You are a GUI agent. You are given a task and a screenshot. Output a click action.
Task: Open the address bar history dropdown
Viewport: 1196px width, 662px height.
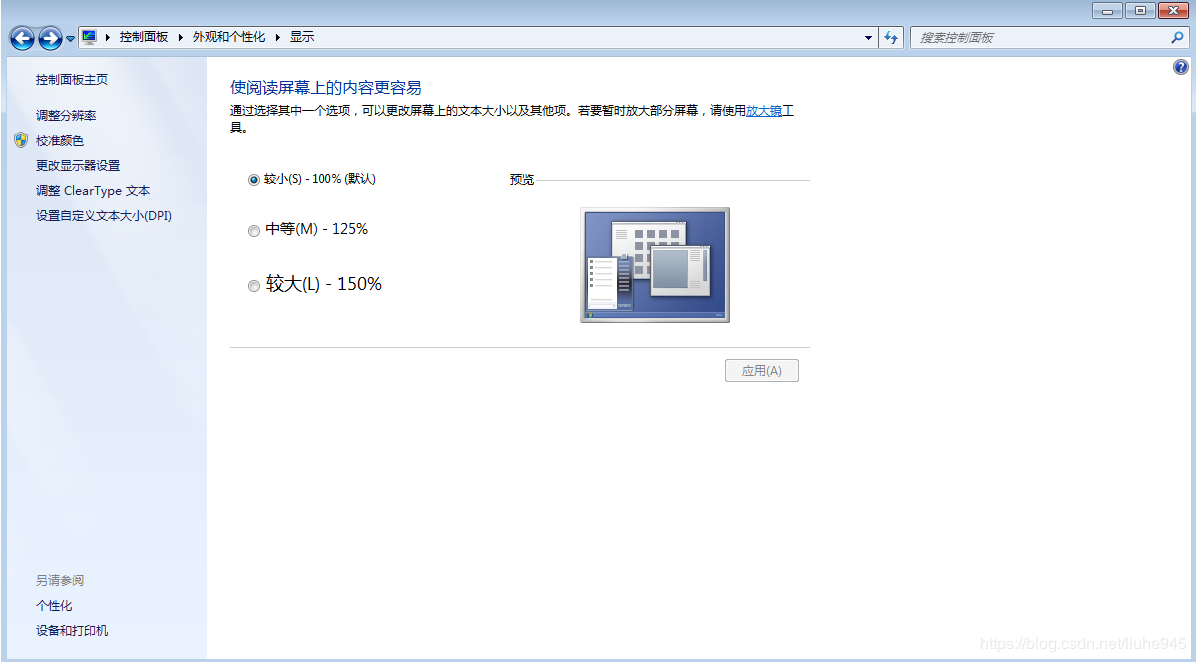tap(868, 37)
